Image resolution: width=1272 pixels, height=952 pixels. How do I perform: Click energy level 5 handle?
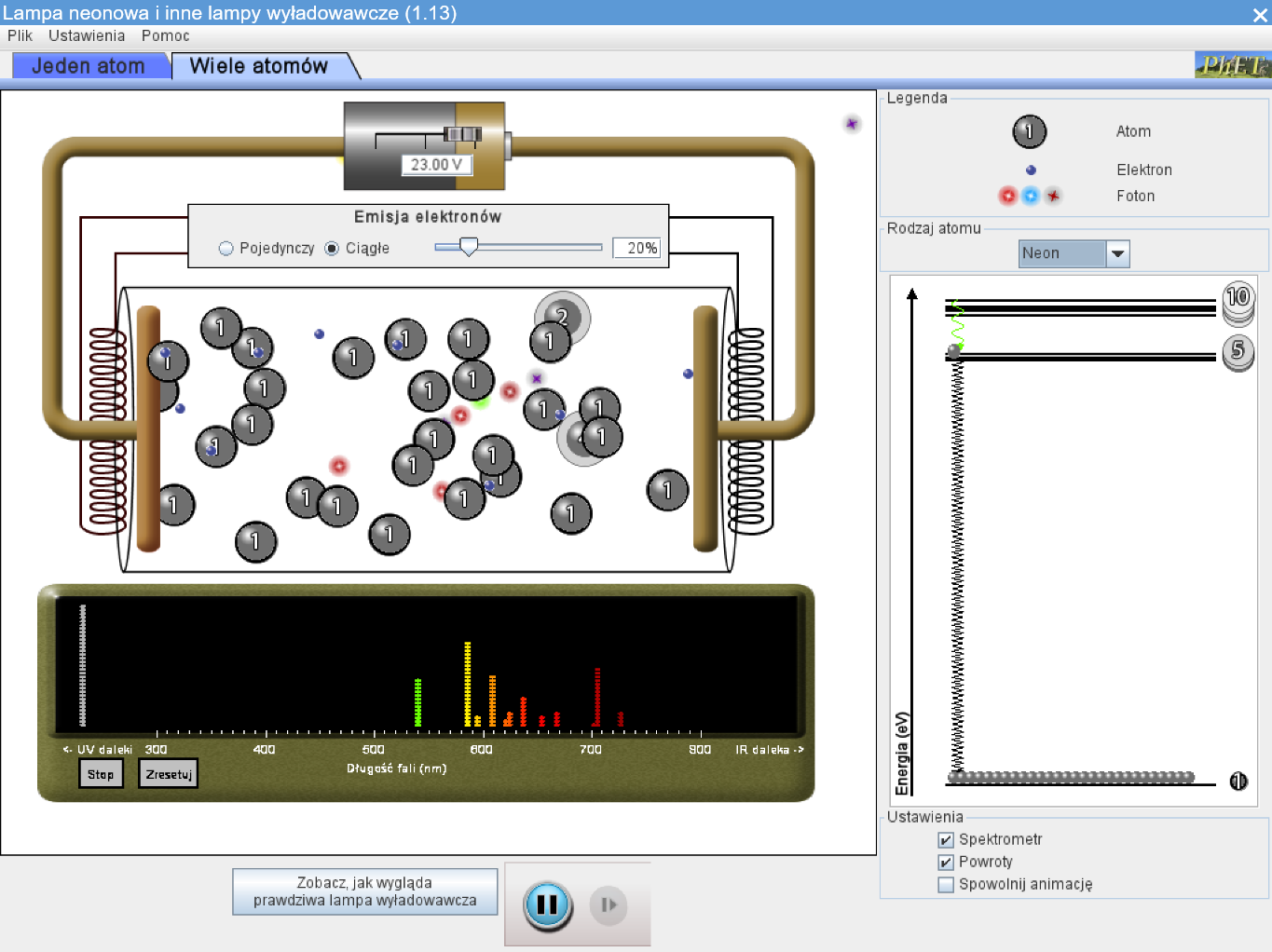tap(1238, 353)
